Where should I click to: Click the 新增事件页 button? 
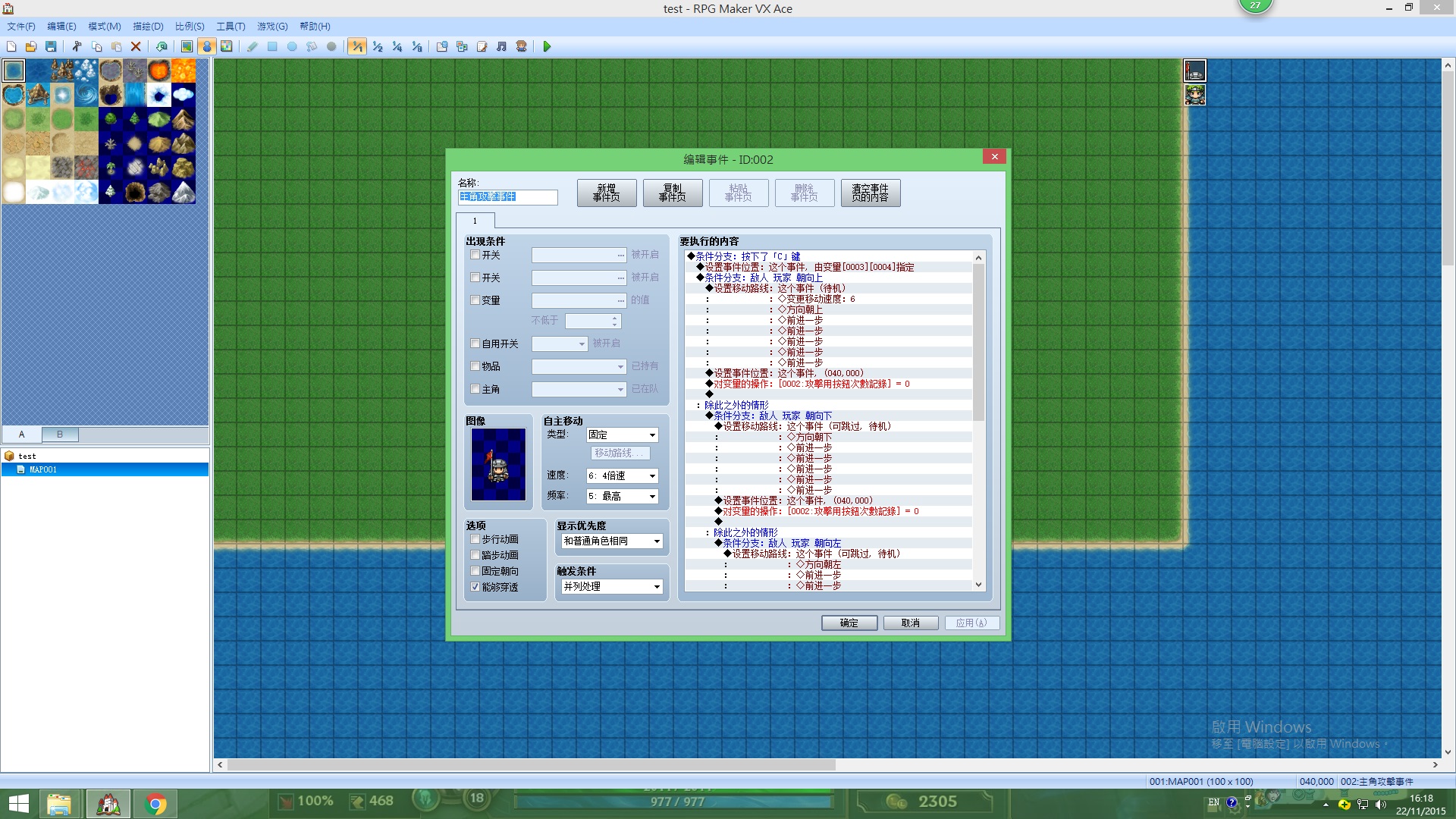tap(606, 193)
